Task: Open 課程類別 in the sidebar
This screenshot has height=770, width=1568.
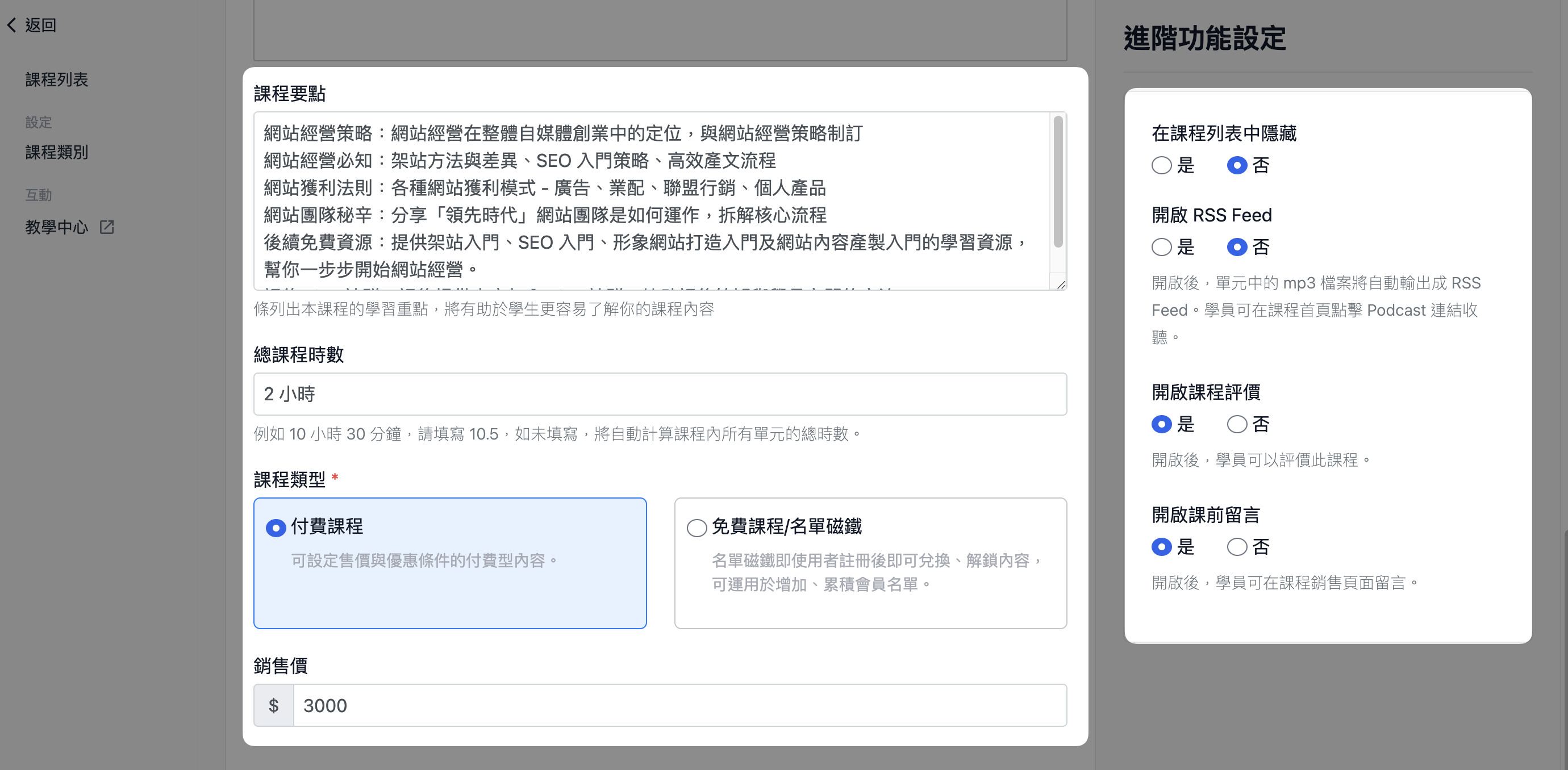Action: pyautogui.click(x=57, y=152)
